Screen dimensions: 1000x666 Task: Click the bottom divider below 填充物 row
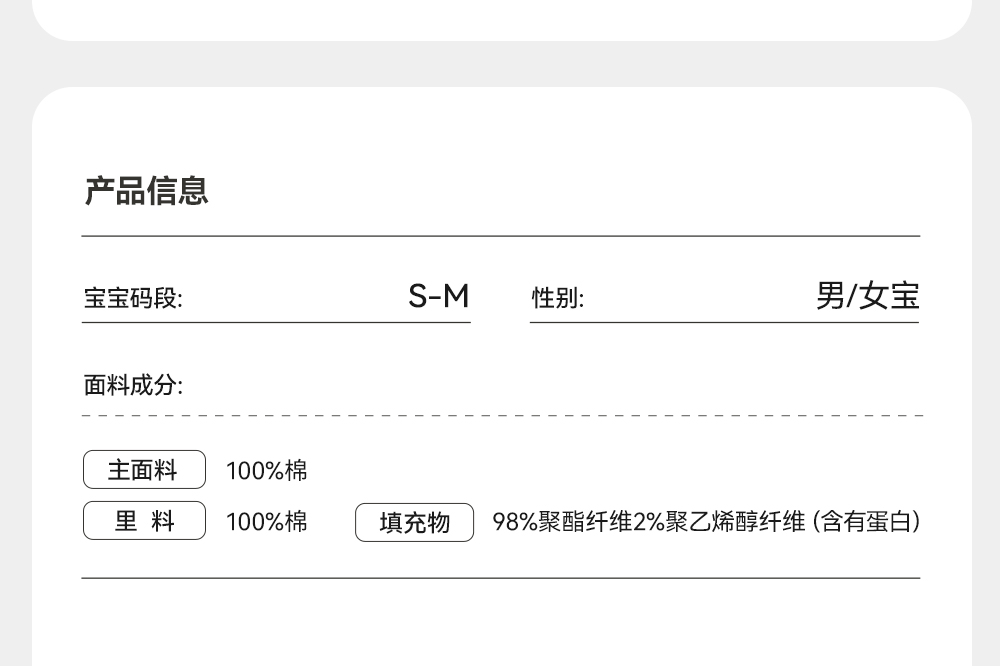pos(500,578)
